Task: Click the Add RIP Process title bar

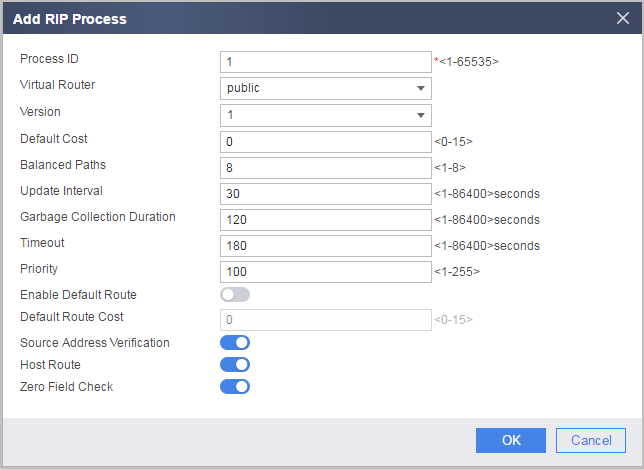Action: point(308,18)
